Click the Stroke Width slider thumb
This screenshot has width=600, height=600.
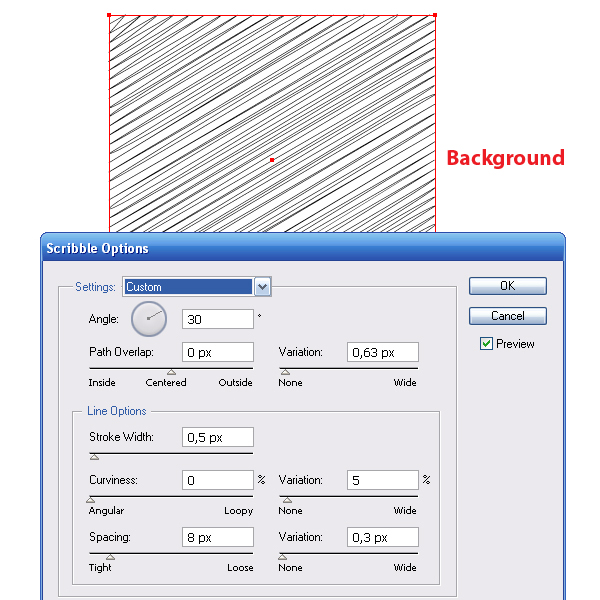pyautogui.click(x=94, y=457)
